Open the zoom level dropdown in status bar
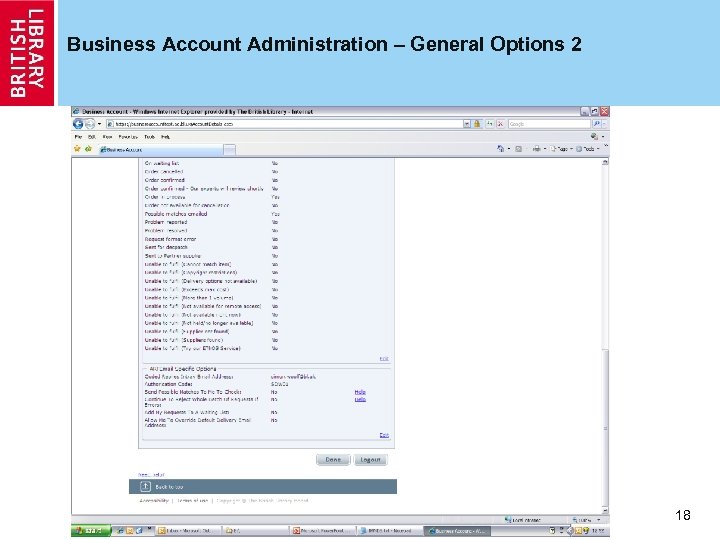Screen dimensions: 720x540 [x=599, y=520]
